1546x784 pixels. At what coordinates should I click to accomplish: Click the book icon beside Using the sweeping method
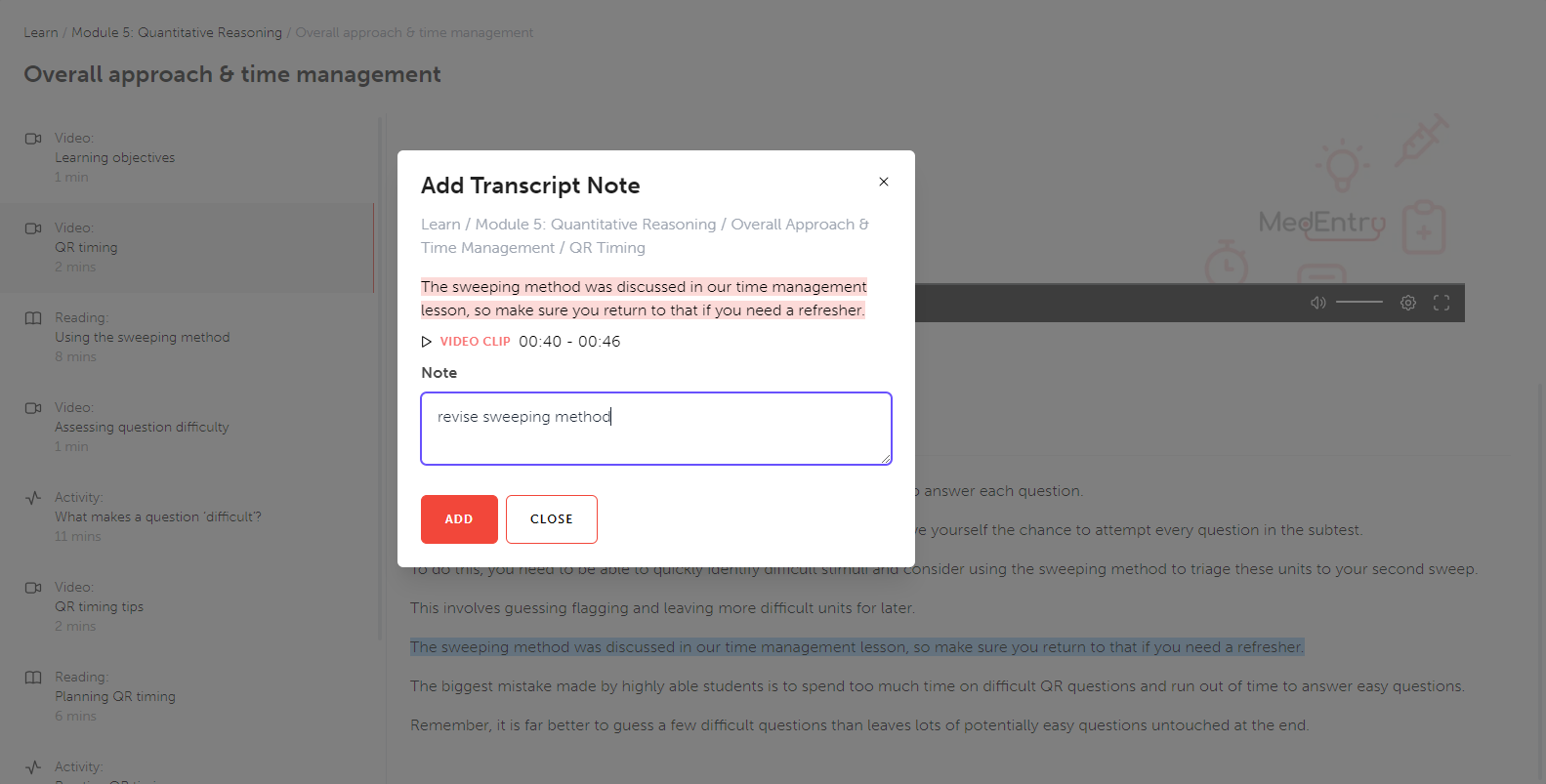coord(33,318)
